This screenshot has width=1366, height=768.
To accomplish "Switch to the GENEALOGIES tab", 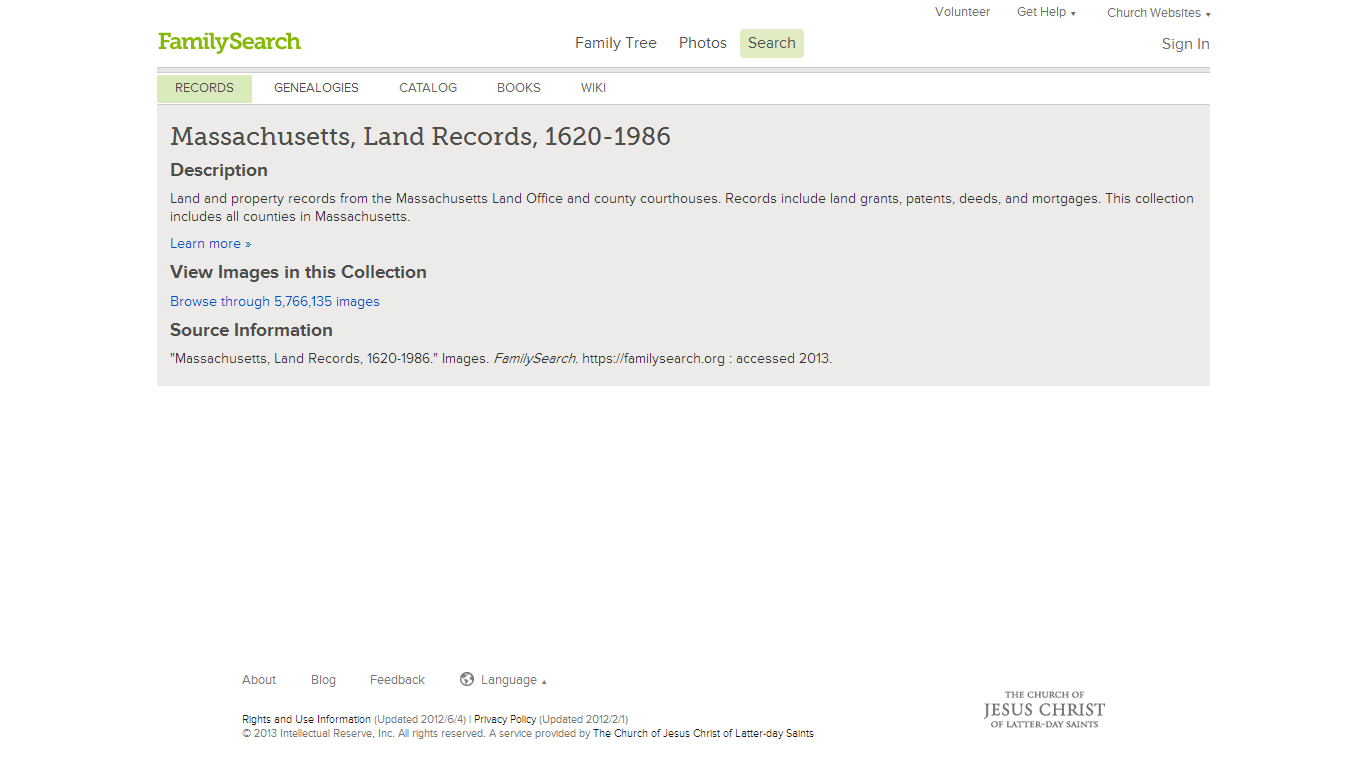I will (x=316, y=88).
